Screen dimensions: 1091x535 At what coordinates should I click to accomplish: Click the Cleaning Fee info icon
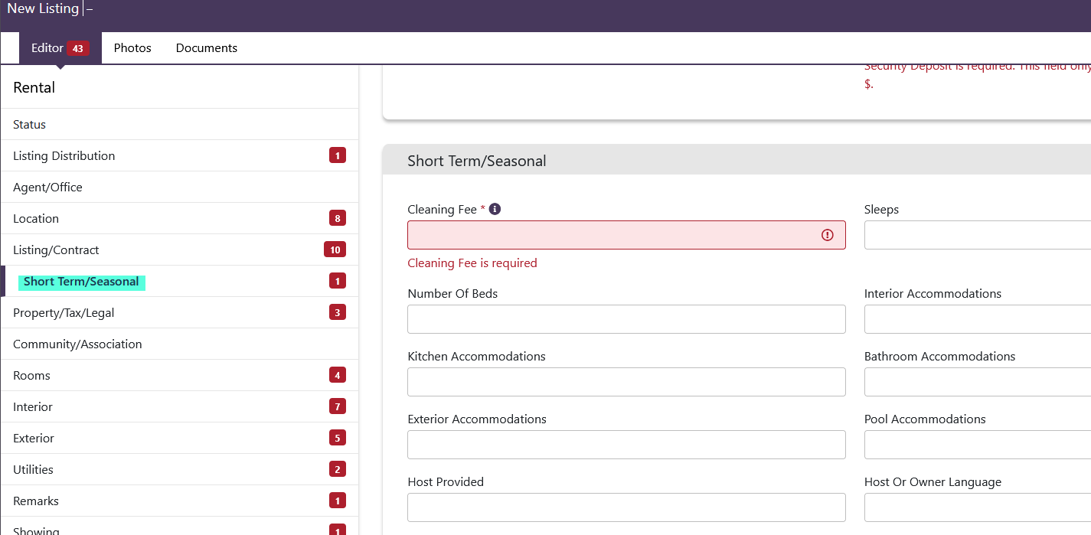495,209
